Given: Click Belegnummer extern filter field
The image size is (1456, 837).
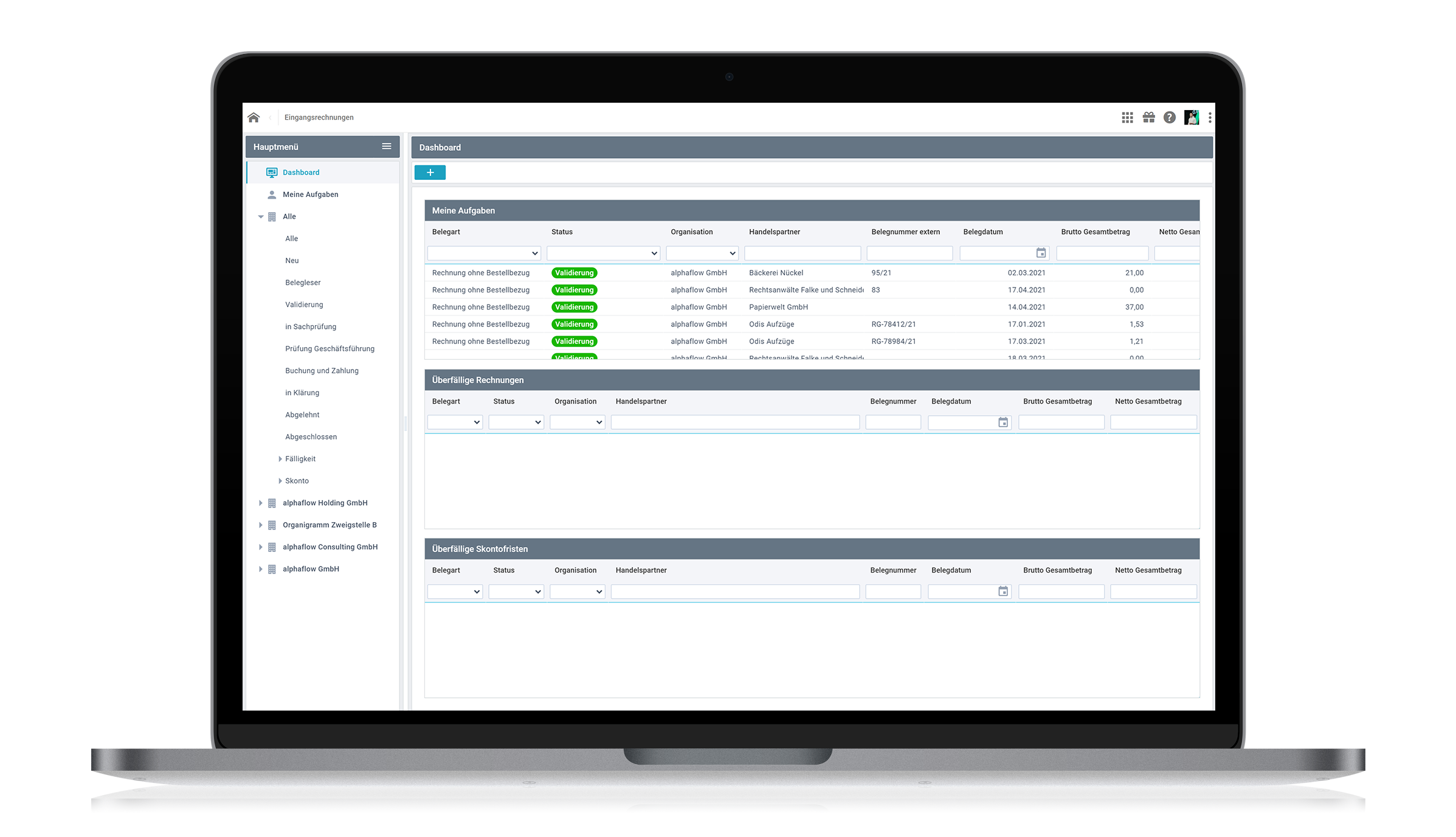Looking at the screenshot, I should [909, 253].
